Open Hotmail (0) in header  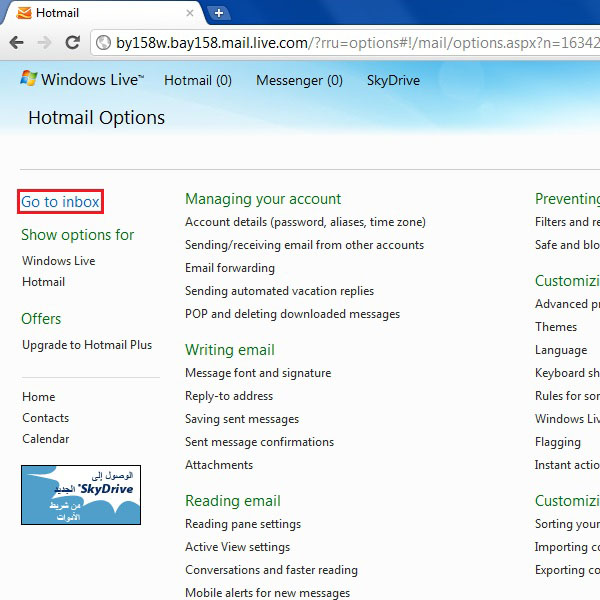198,80
